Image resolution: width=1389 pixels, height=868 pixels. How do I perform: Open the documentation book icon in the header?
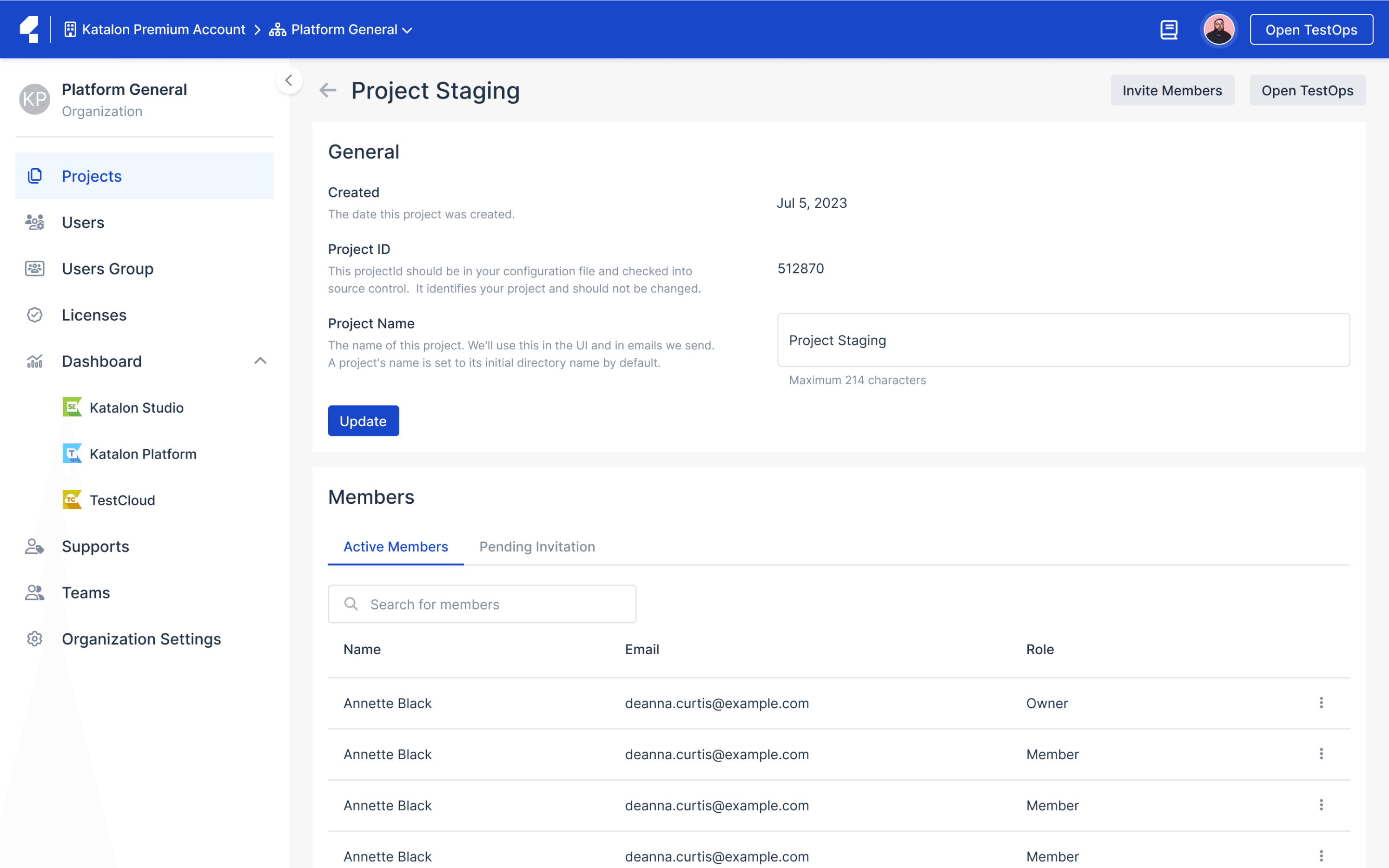[x=1169, y=29]
